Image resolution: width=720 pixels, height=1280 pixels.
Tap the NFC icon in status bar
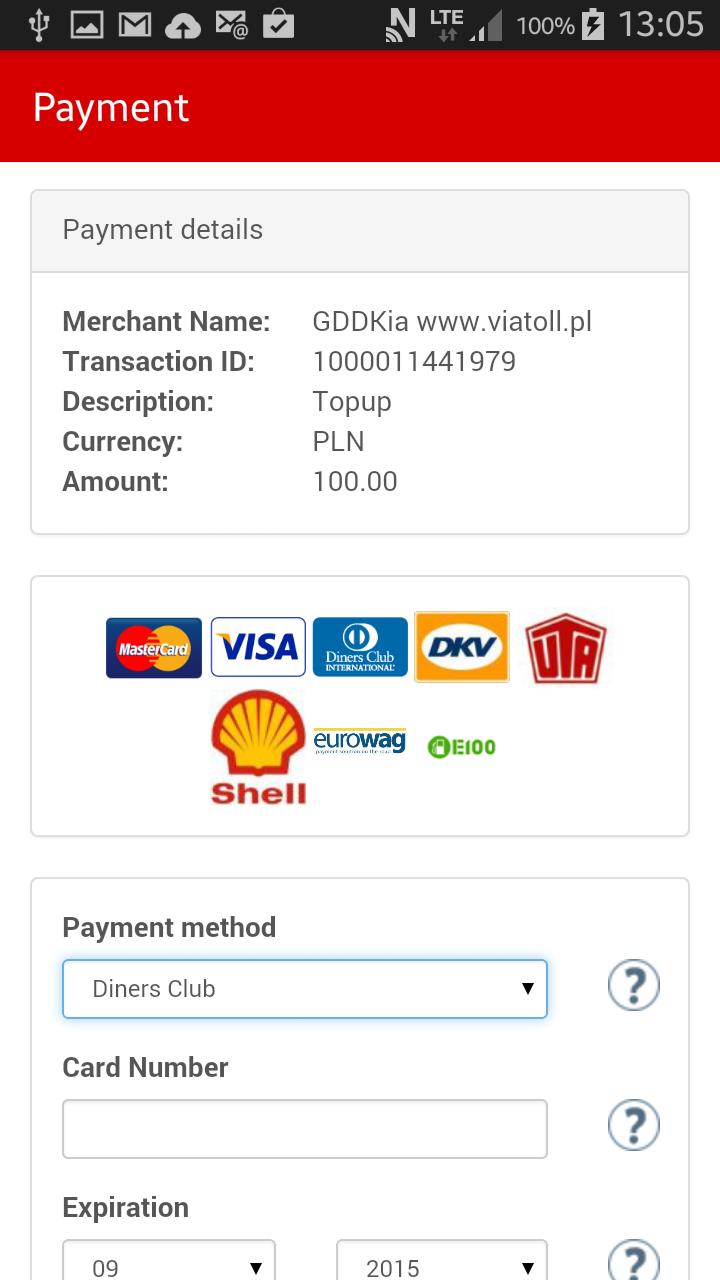(x=401, y=25)
